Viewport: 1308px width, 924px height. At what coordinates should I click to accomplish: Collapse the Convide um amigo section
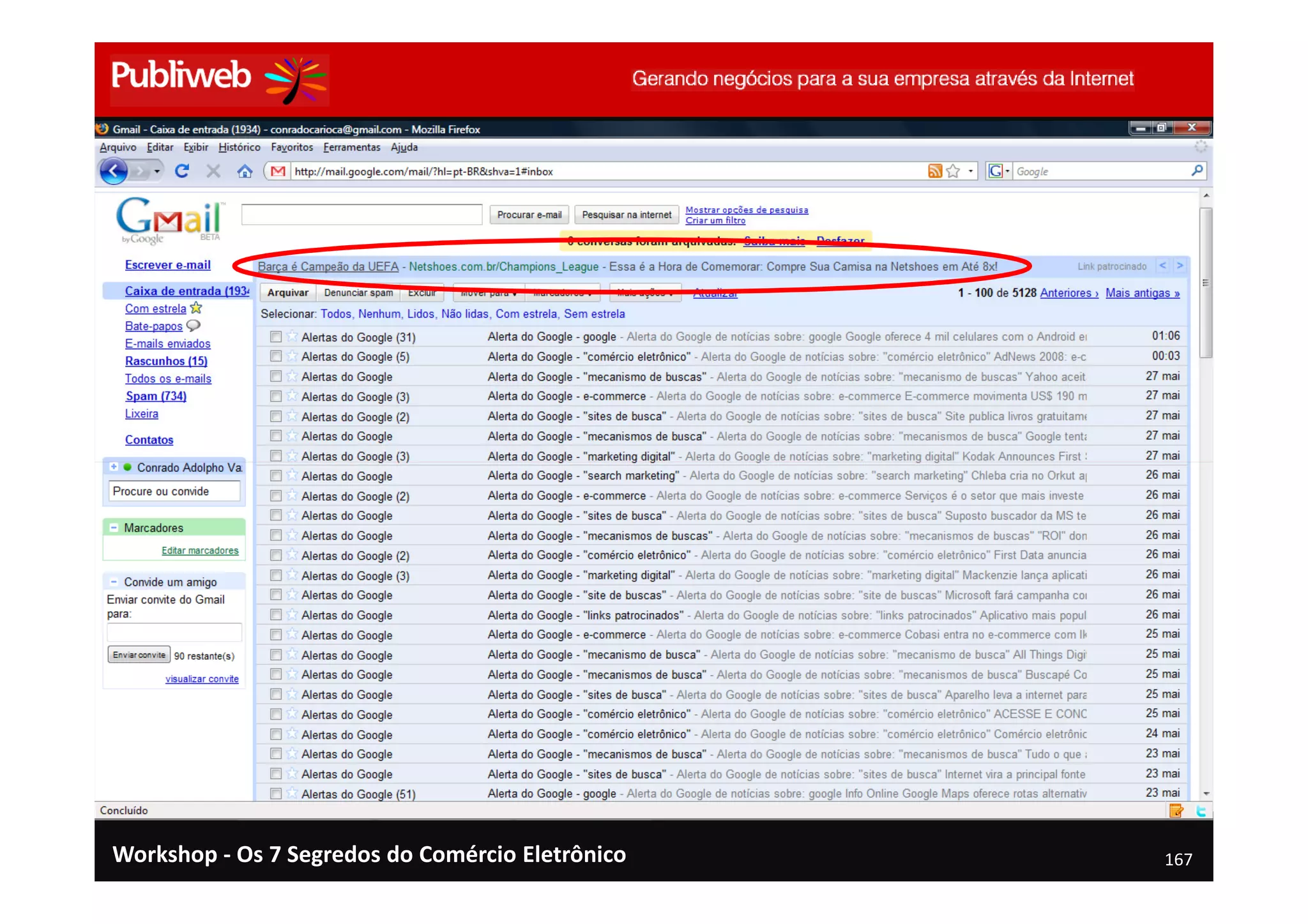[114, 582]
